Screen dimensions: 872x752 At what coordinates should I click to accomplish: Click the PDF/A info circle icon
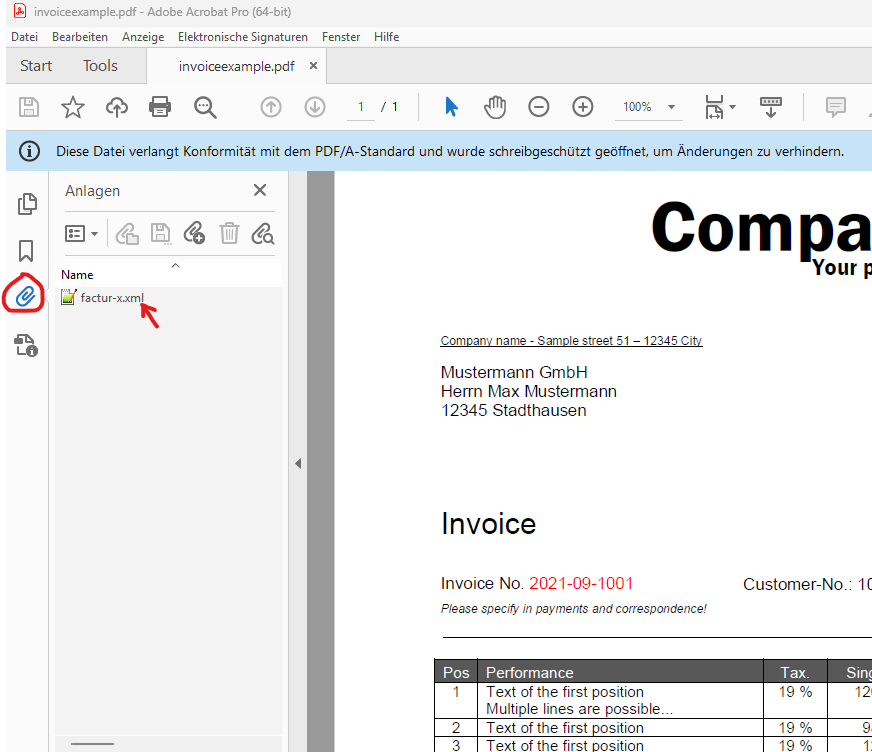pyautogui.click(x=29, y=151)
